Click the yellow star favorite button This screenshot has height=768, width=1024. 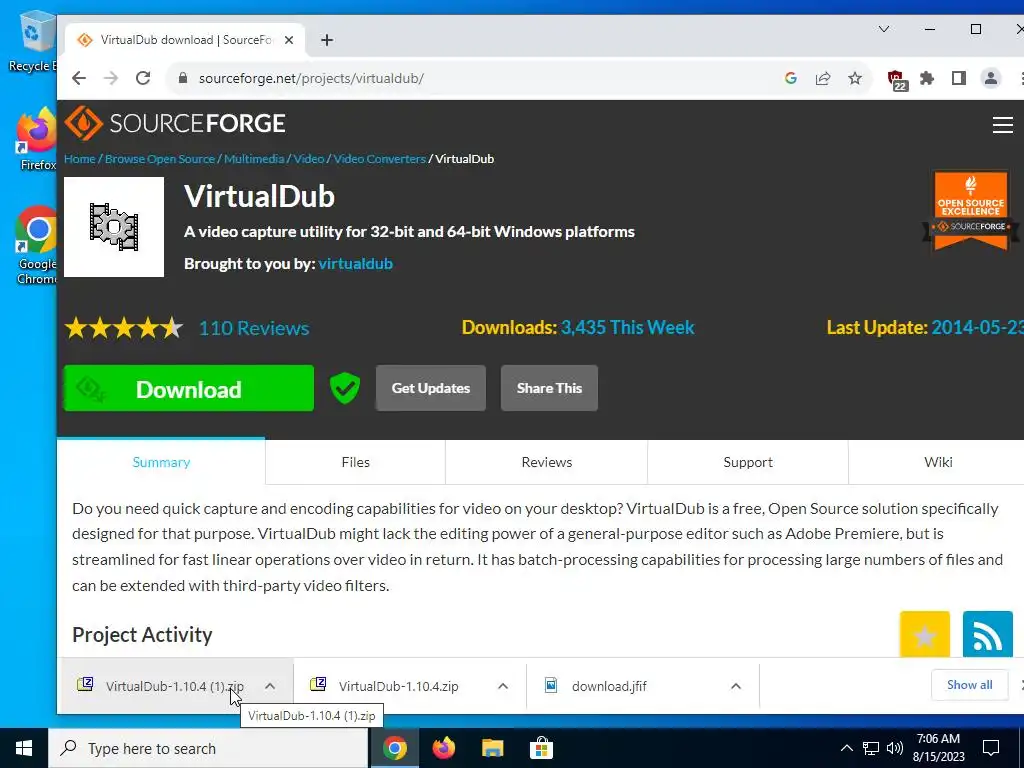pyautogui.click(x=925, y=634)
